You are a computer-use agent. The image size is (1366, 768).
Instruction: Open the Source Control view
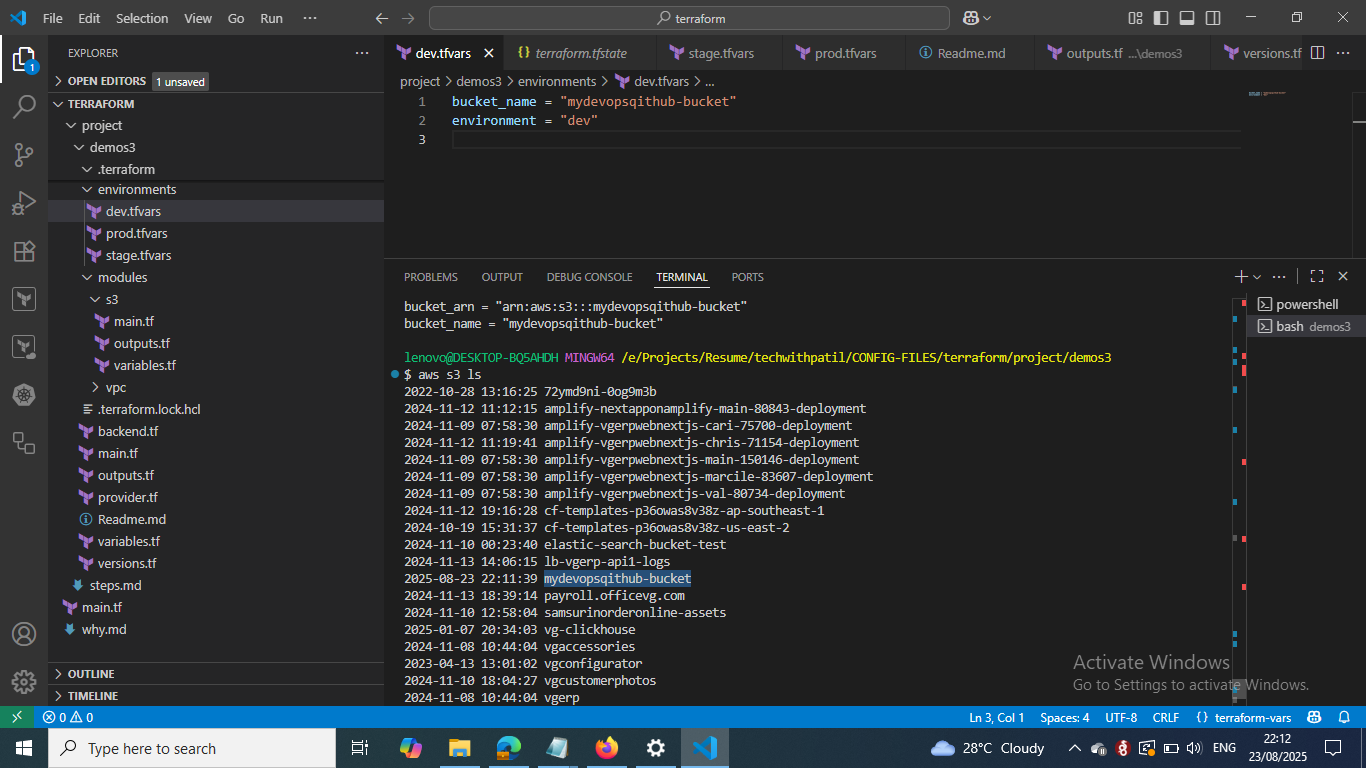(24, 155)
